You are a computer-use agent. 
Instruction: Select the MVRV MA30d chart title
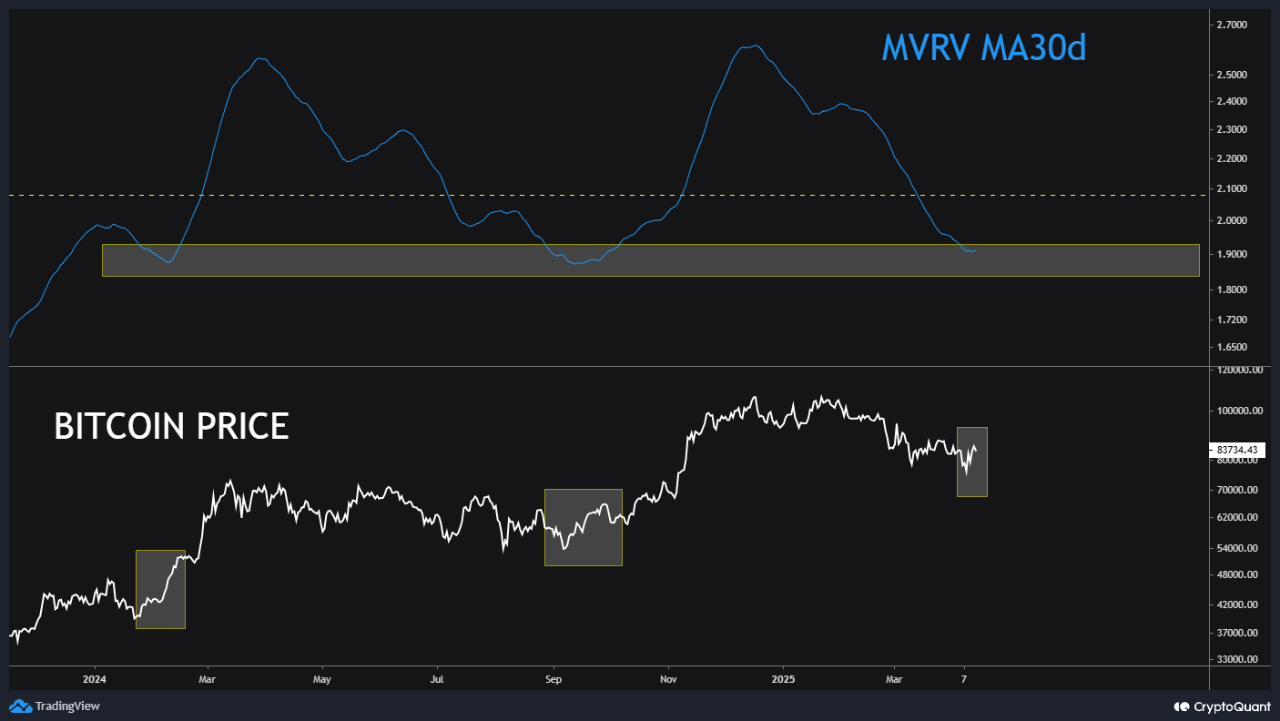point(984,47)
